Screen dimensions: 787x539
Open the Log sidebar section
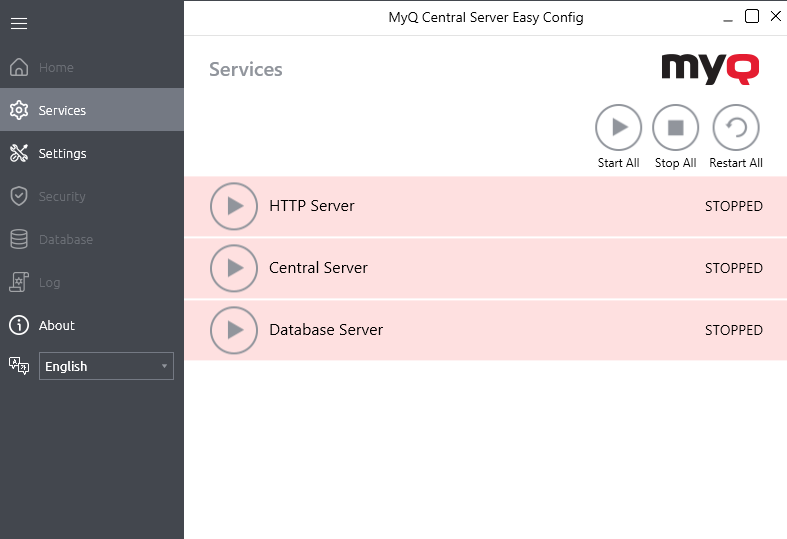pos(49,282)
